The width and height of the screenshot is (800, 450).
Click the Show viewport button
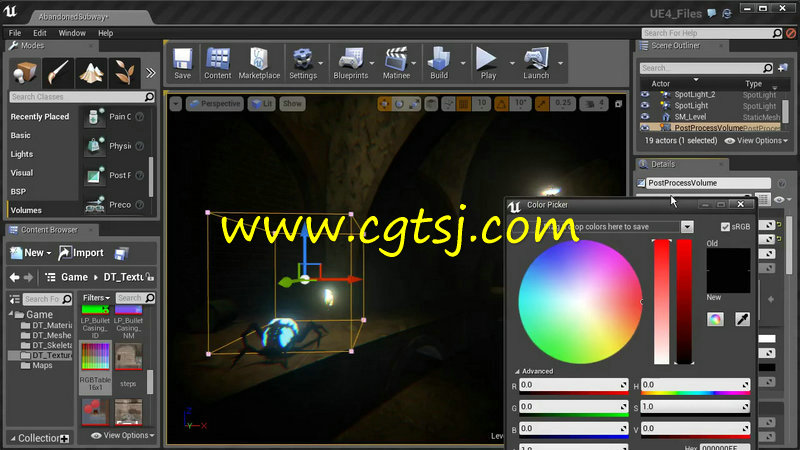292,104
